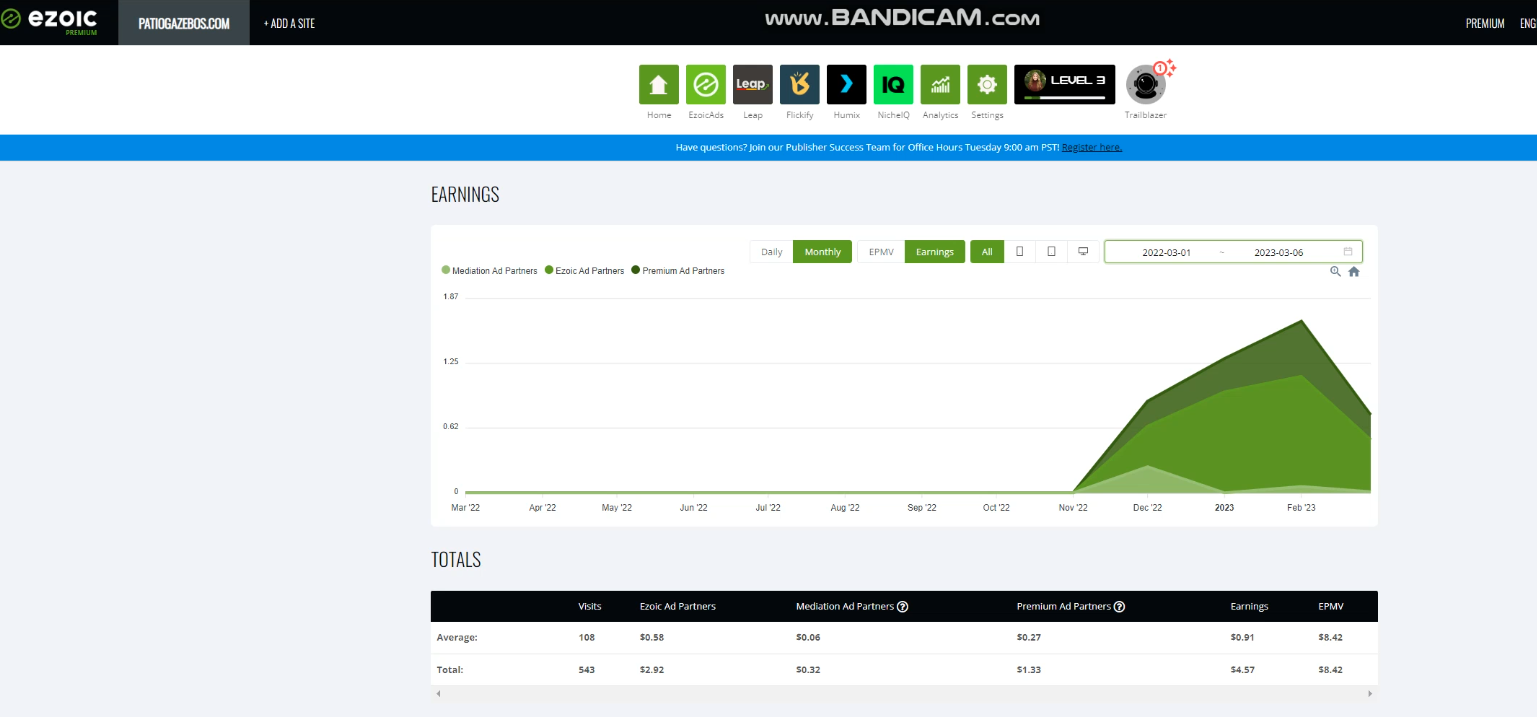Click the average visits value 108
The height and width of the screenshot is (717, 1537).
586,637
